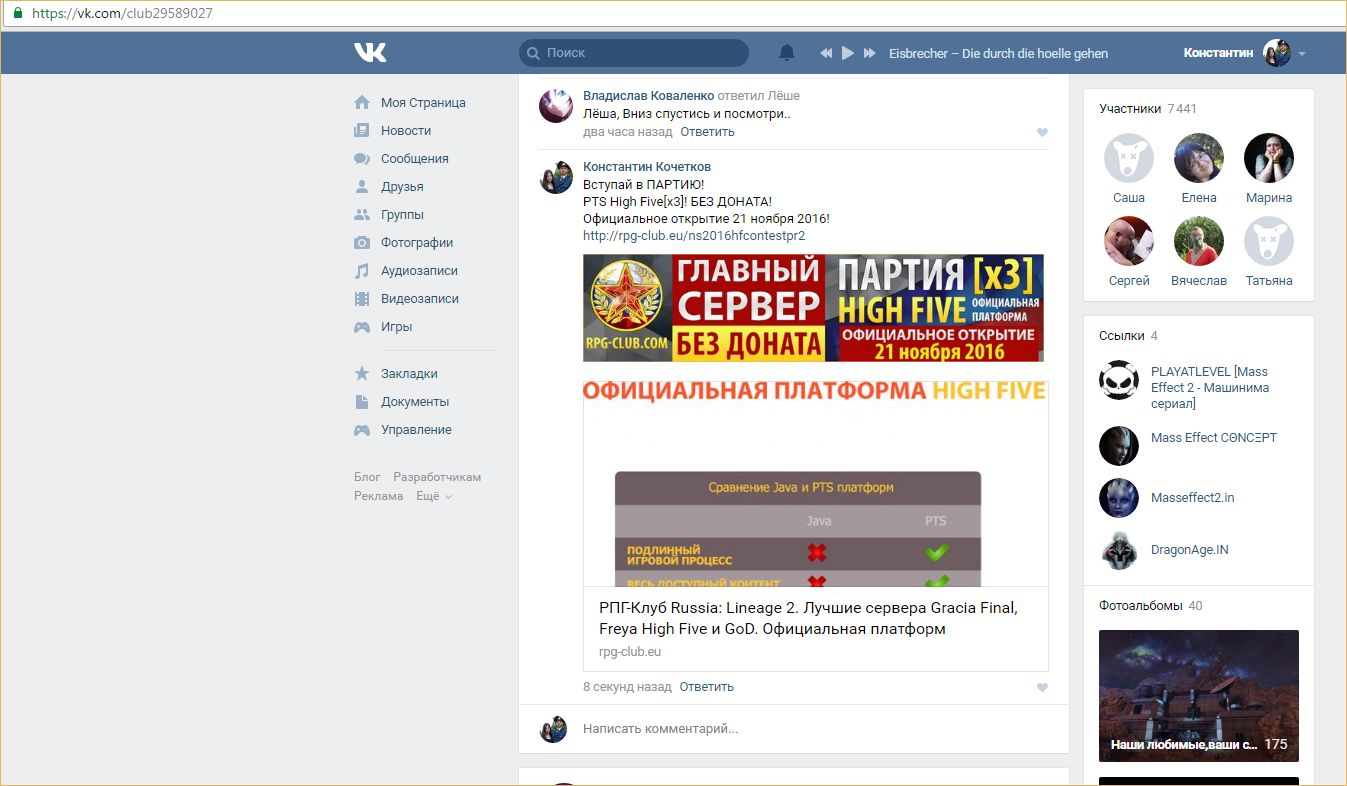
Task: Open member Татьяна avatar
Action: [1269, 241]
